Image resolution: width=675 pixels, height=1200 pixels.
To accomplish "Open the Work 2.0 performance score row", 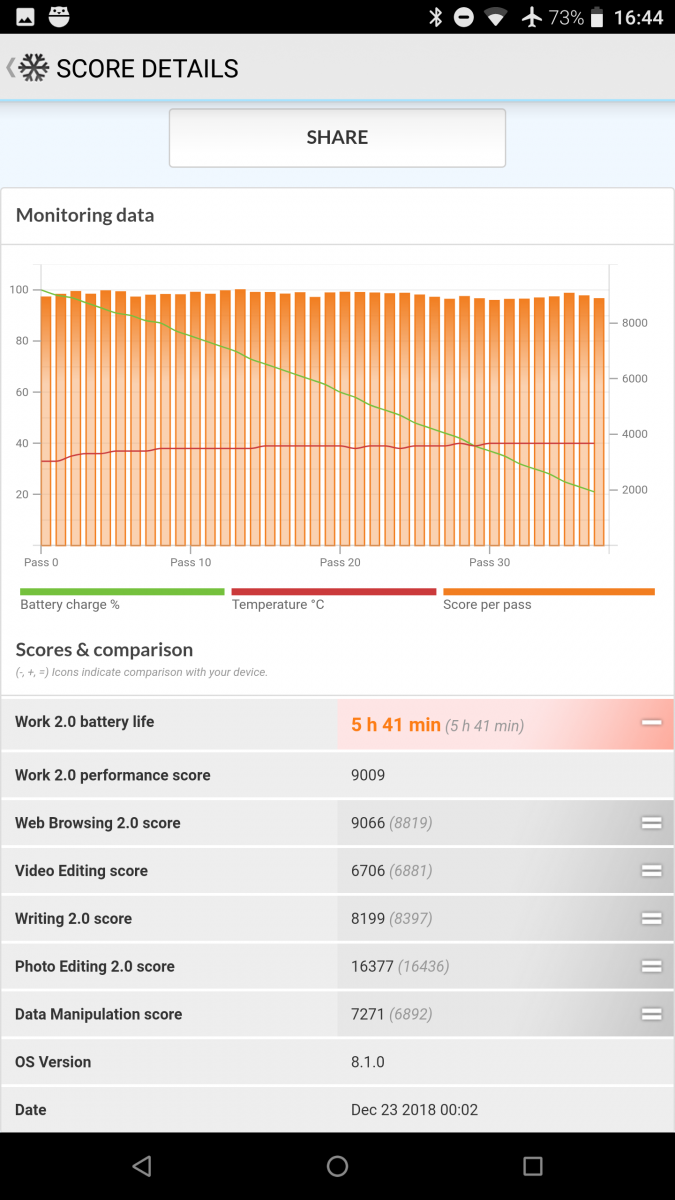I will pyautogui.click(x=337, y=775).
